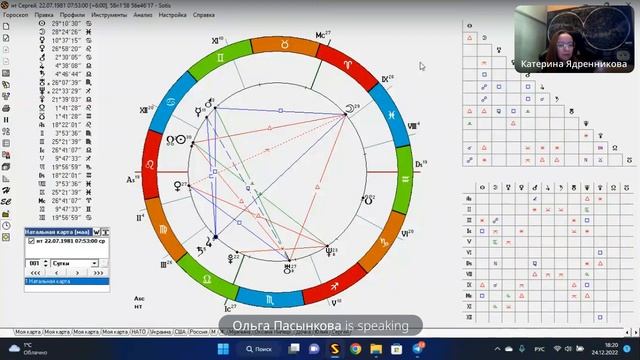Switch to the Украина chart tab
This screenshot has height=360, width=640.
coord(160,332)
